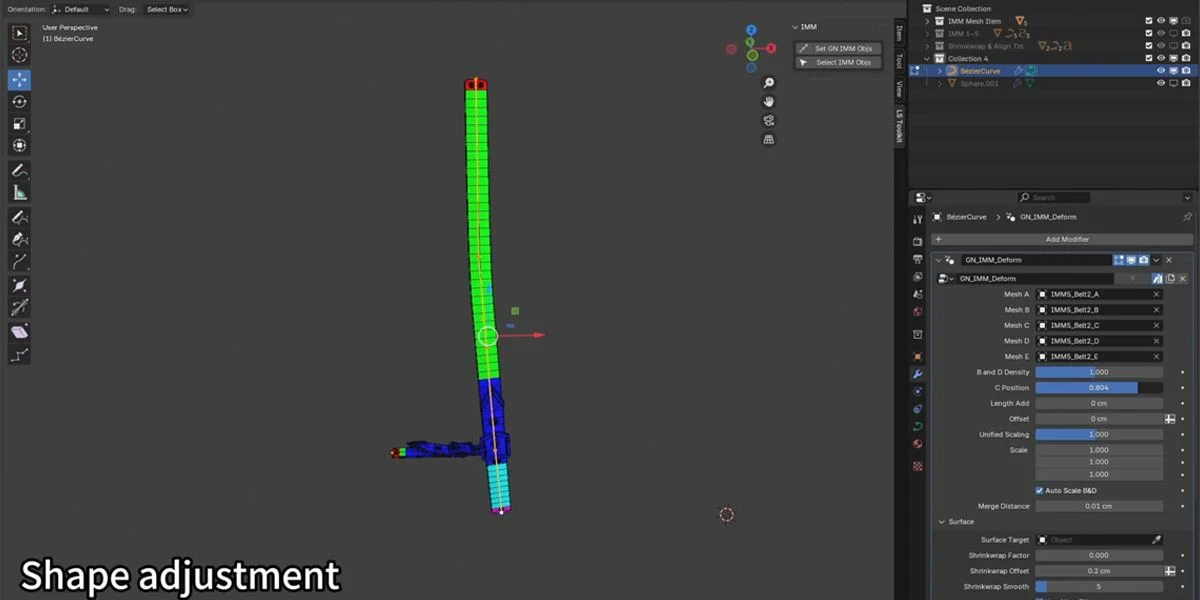Image resolution: width=1200 pixels, height=600 pixels.
Task: Collapse the Collection 4 outliner entry
Action: pyautogui.click(x=926, y=58)
